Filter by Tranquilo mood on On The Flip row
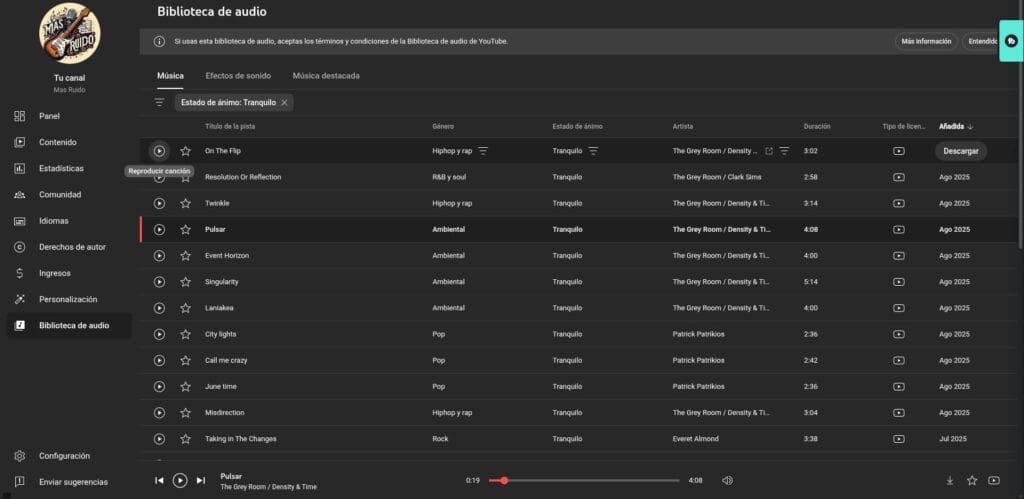1024x499 pixels. click(593, 151)
